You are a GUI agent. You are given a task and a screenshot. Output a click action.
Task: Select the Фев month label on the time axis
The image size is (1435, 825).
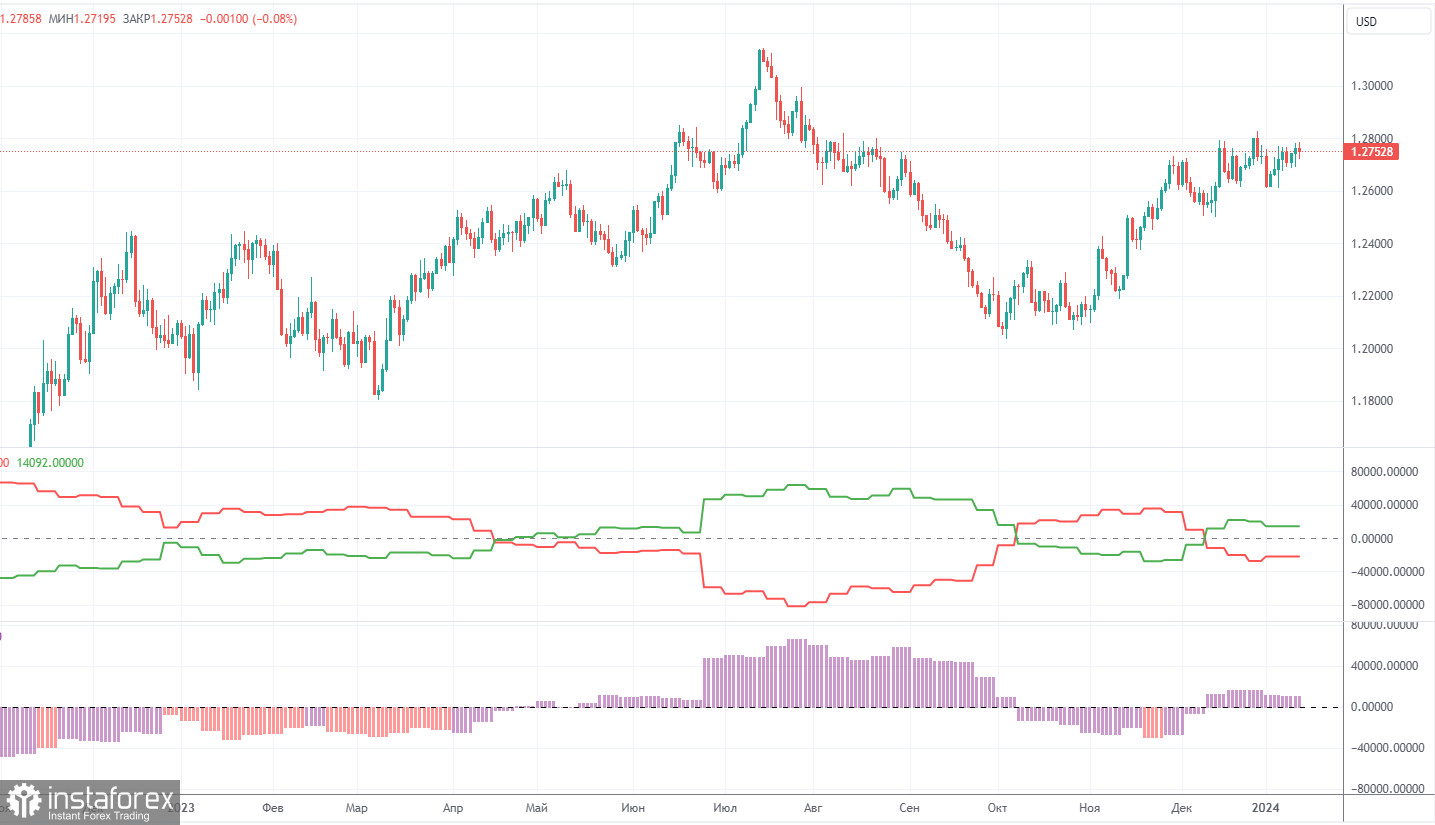tap(272, 807)
